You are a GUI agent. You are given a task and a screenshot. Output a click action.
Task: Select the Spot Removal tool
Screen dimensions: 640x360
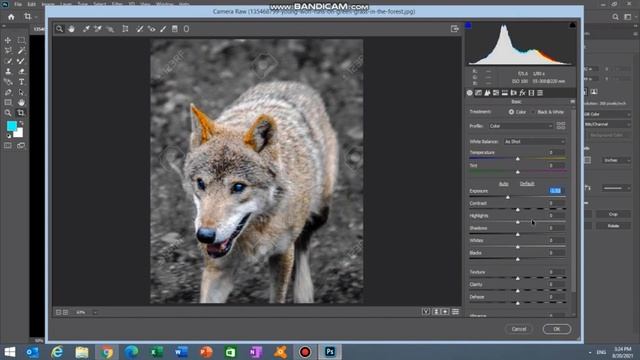point(140,29)
